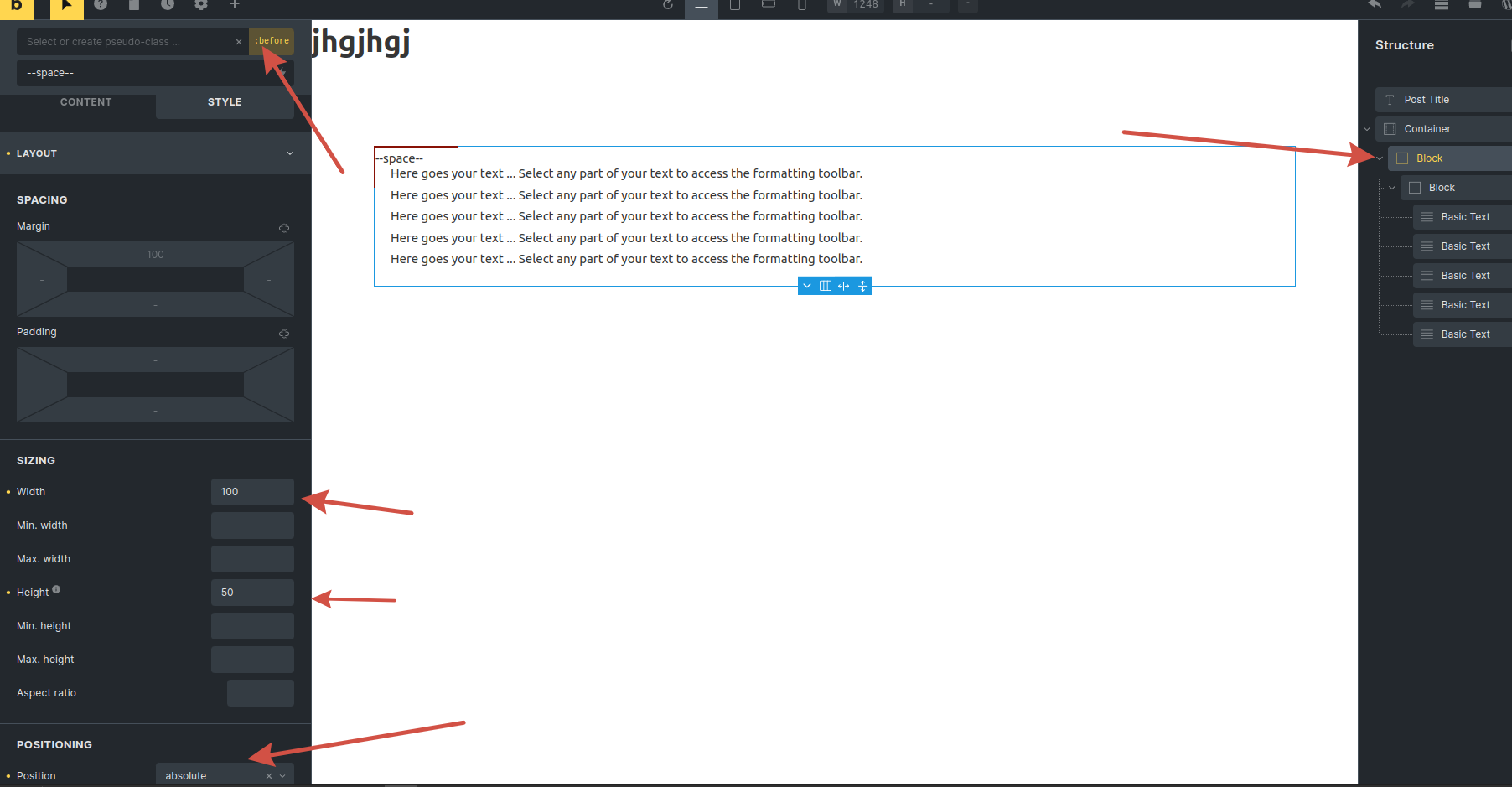1512x787 pixels.
Task: Click the Min. height input
Action: pyautogui.click(x=252, y=626)
